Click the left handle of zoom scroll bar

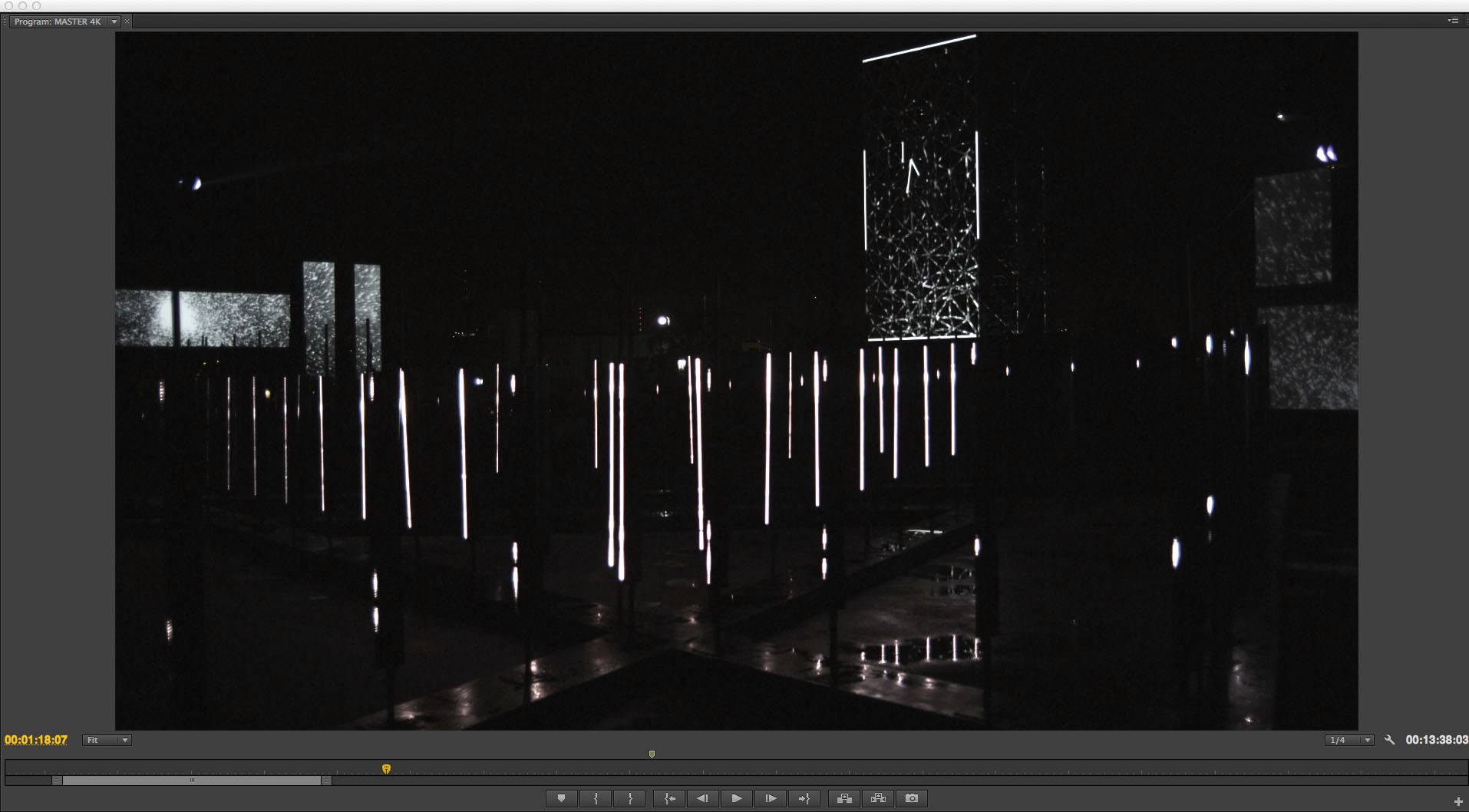tap(57, 781)
